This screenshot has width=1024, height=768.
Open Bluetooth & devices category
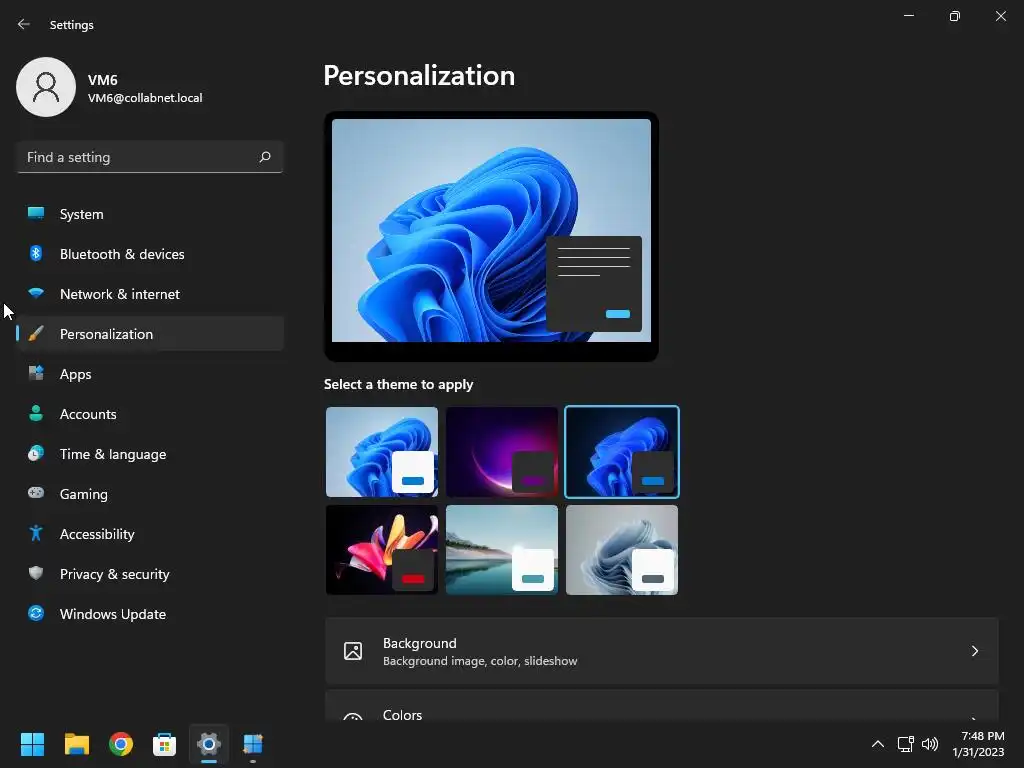pos(150,254)
